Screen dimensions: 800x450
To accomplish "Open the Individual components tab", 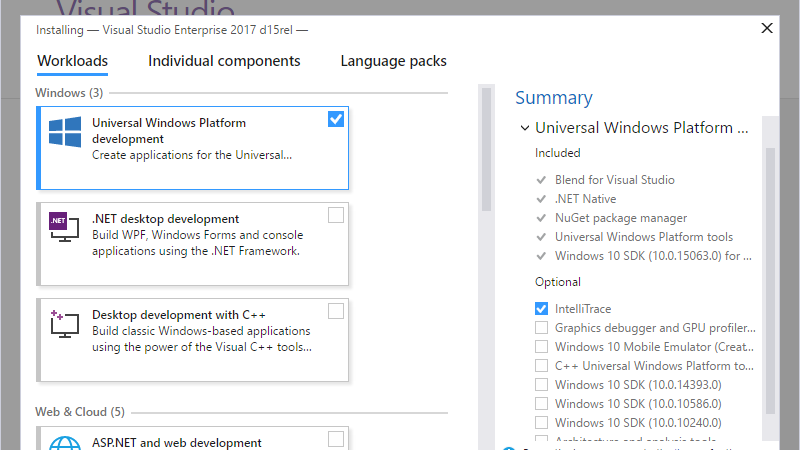I will pyautogui.click(x=224, y=61).
